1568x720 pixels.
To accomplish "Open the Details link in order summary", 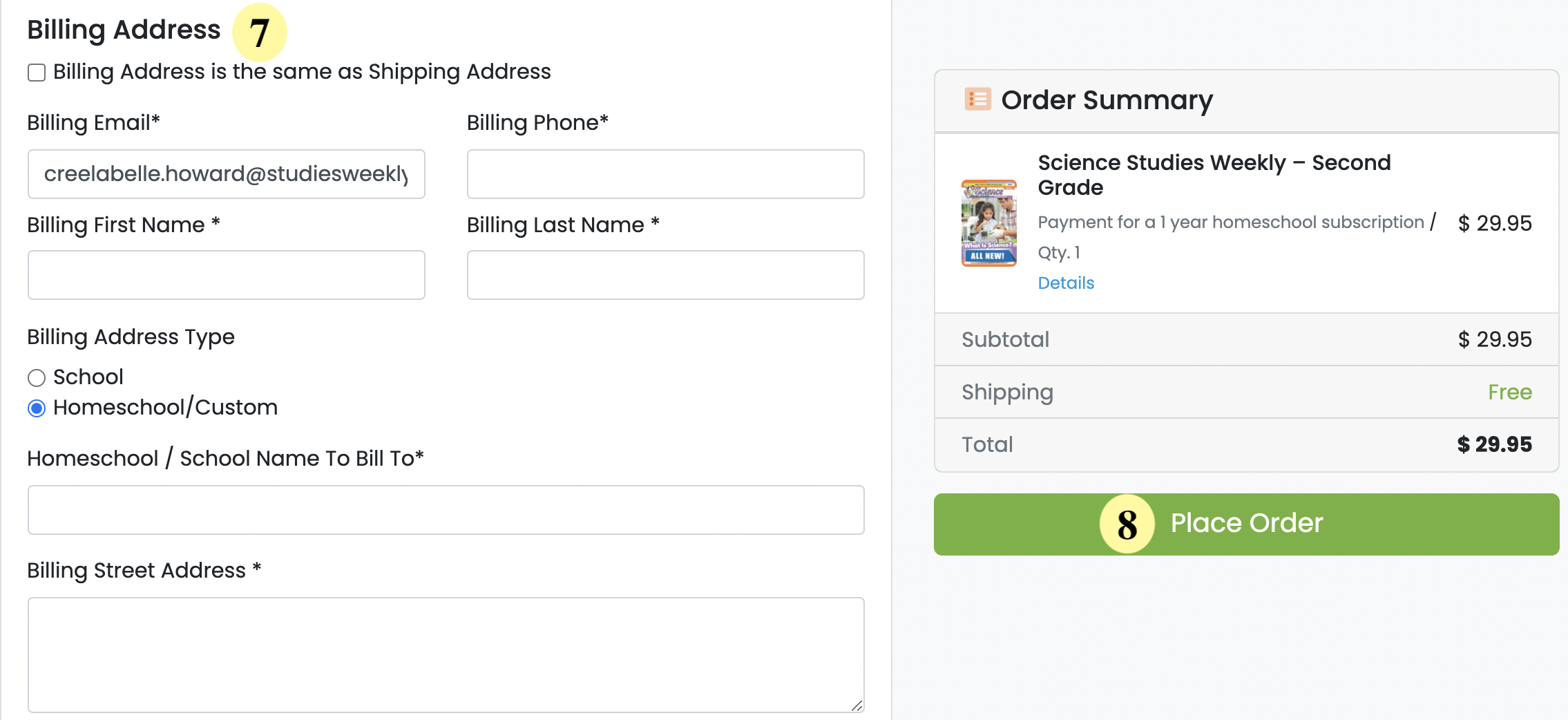I will pyautogui.click(x=1066, y=283).
